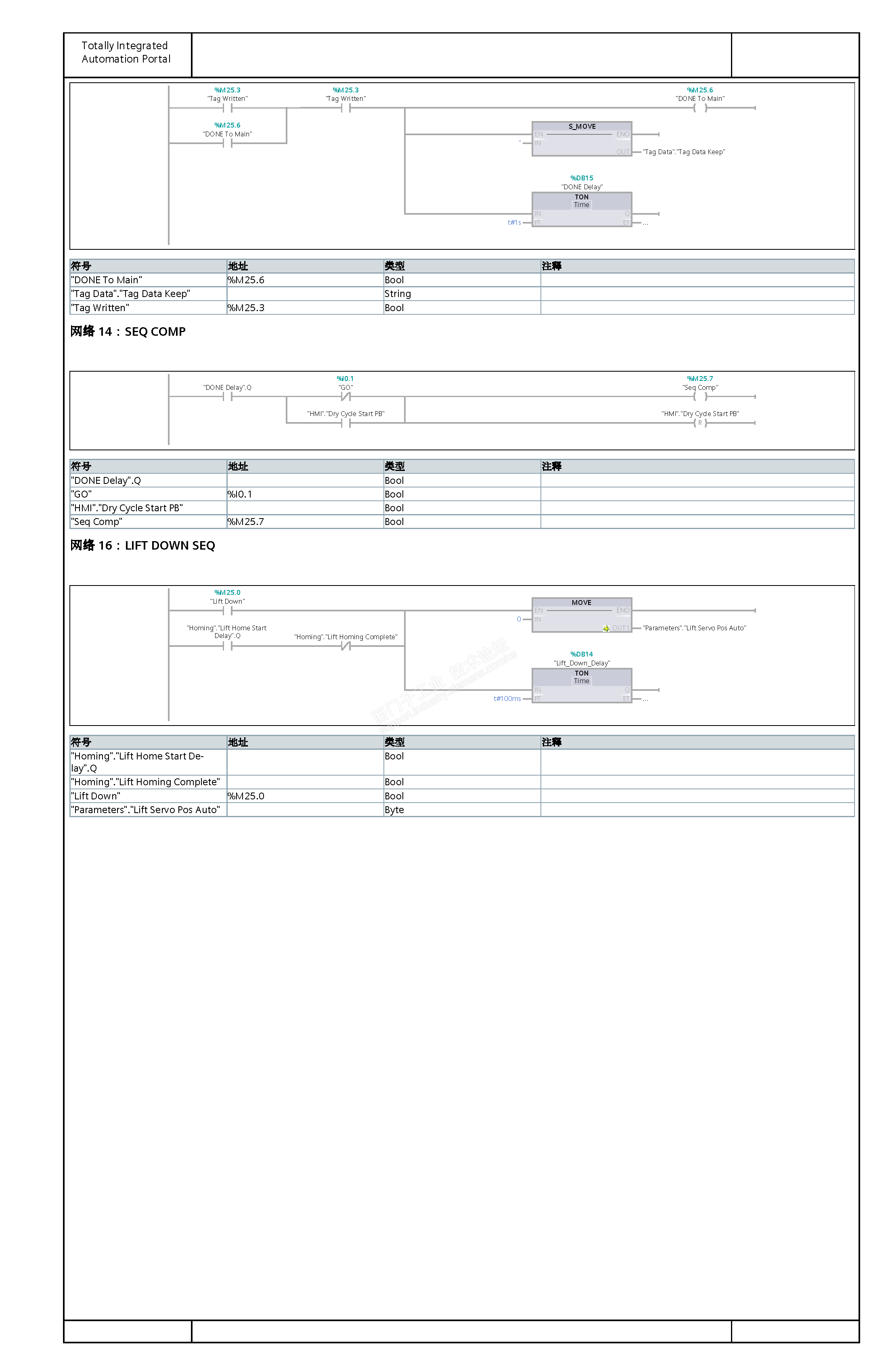The image size is (888, 1372).
Task: Click the 网络 16 : LIFT DOWN SEQ heading
Action: click(x=142, y=545)
